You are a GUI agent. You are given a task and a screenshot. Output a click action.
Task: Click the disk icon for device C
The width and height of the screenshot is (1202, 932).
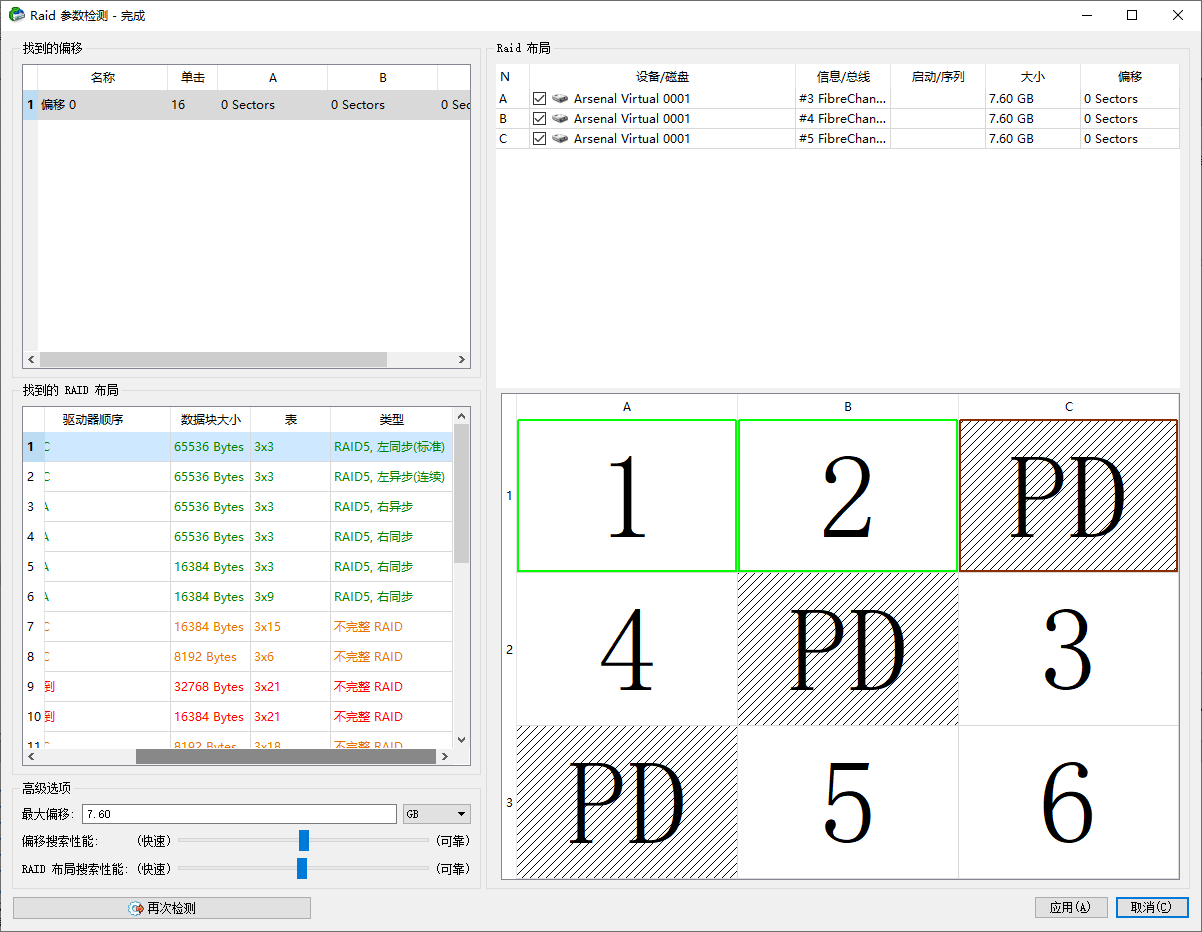(x=560, y=139)
